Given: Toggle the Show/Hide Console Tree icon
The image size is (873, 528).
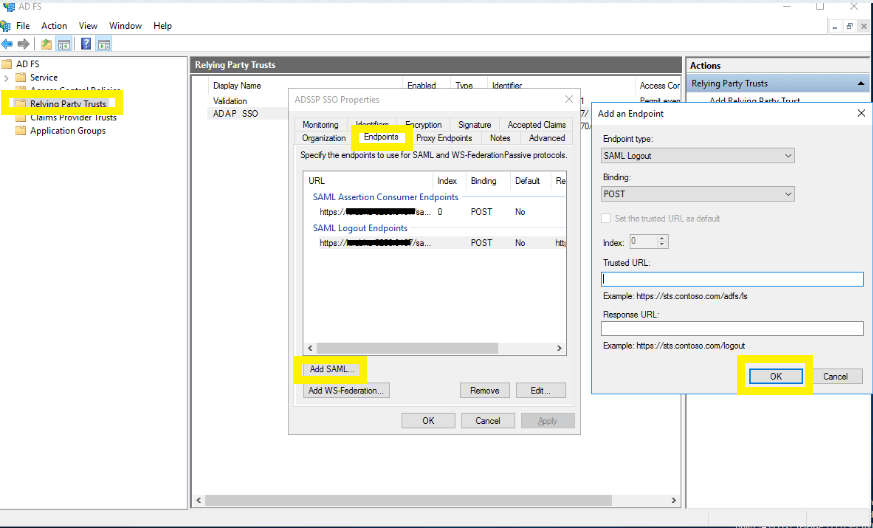Looking at the screenshot, I should [64, 44].
